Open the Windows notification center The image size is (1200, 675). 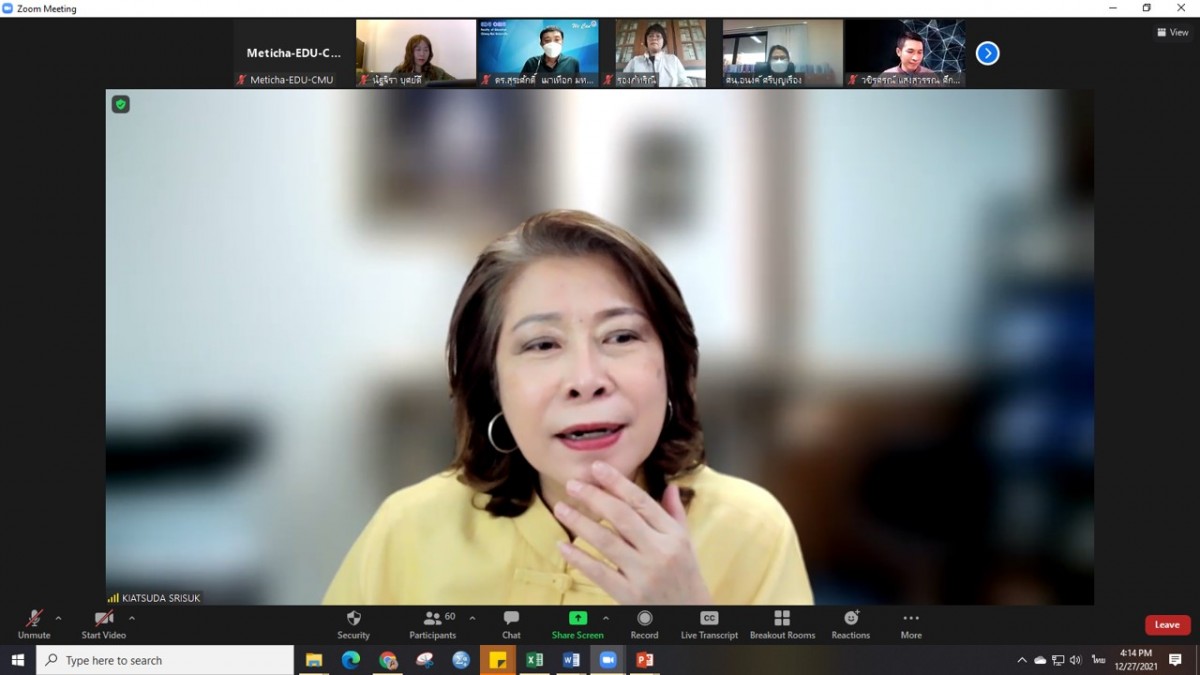click(x=1176, y=660)
